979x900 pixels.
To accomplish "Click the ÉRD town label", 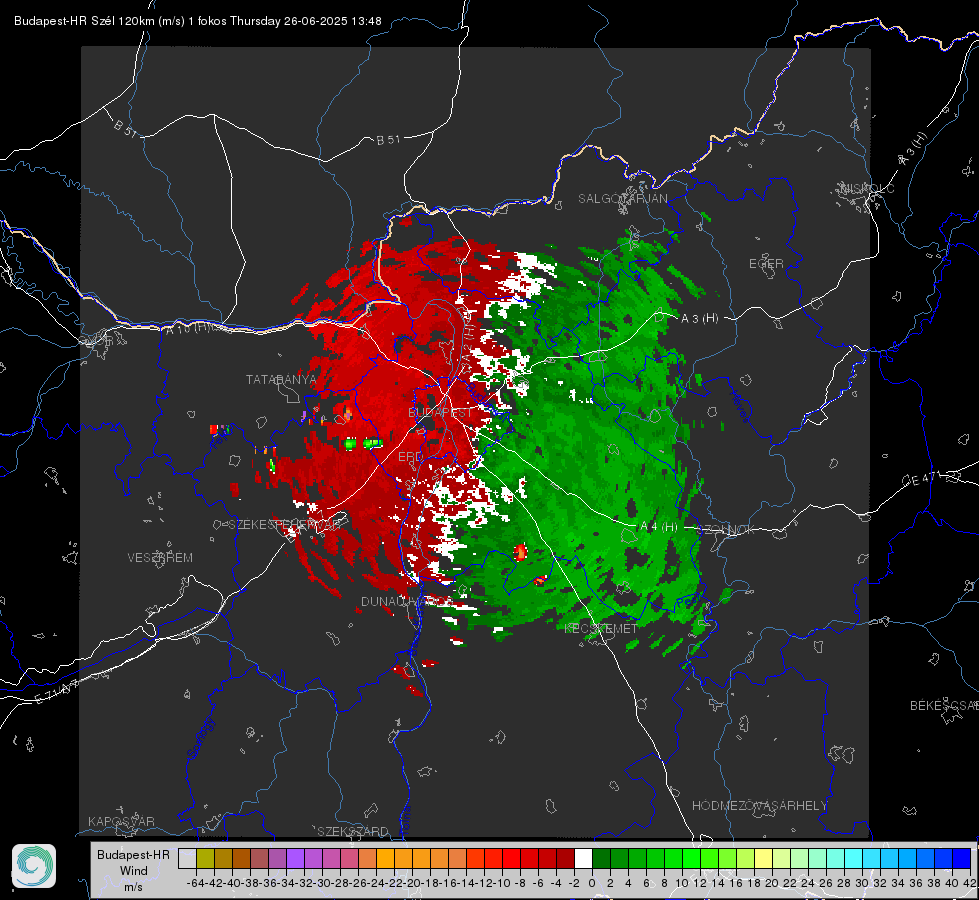I will 410,457.
